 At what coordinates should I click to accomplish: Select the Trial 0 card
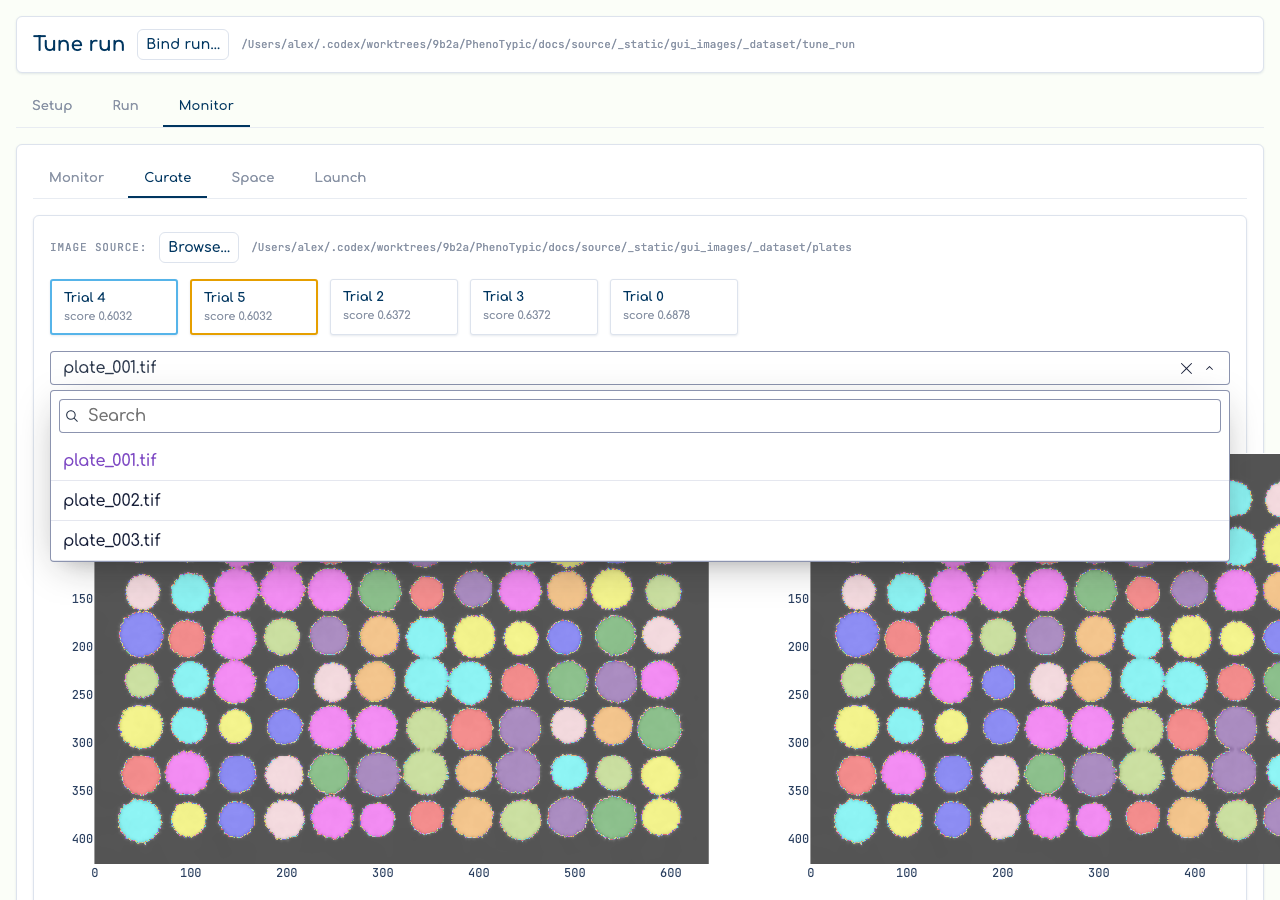pyautogui.click(x=674, y=306)
